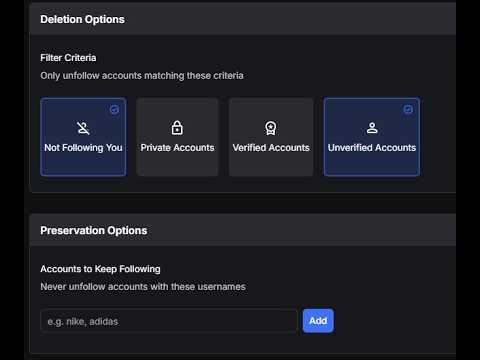Click the padlock icon for Private Accounts
This screenshot has width=480, height=360.
point(177,128)
